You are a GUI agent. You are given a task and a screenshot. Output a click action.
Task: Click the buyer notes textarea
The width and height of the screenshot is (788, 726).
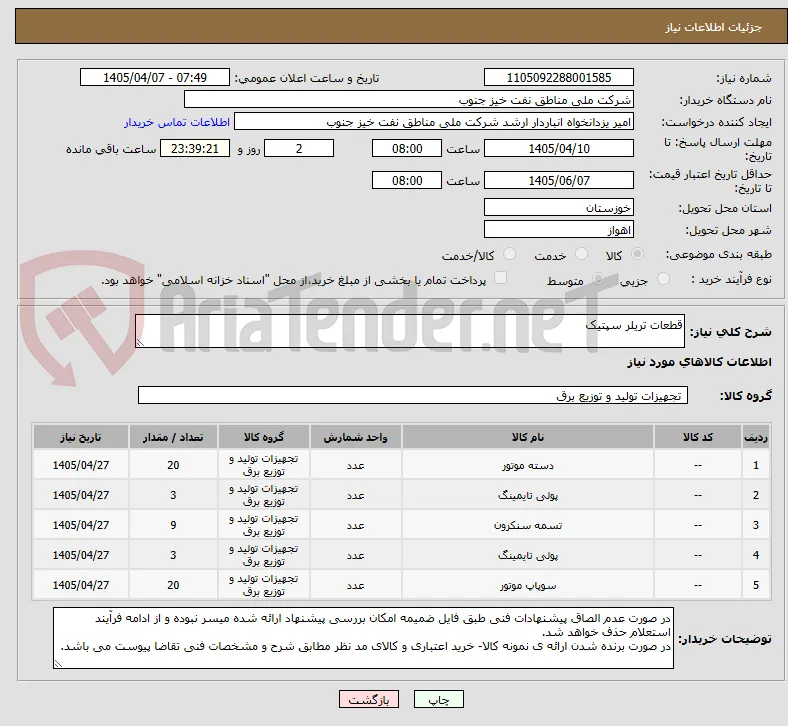coord(363,638)
